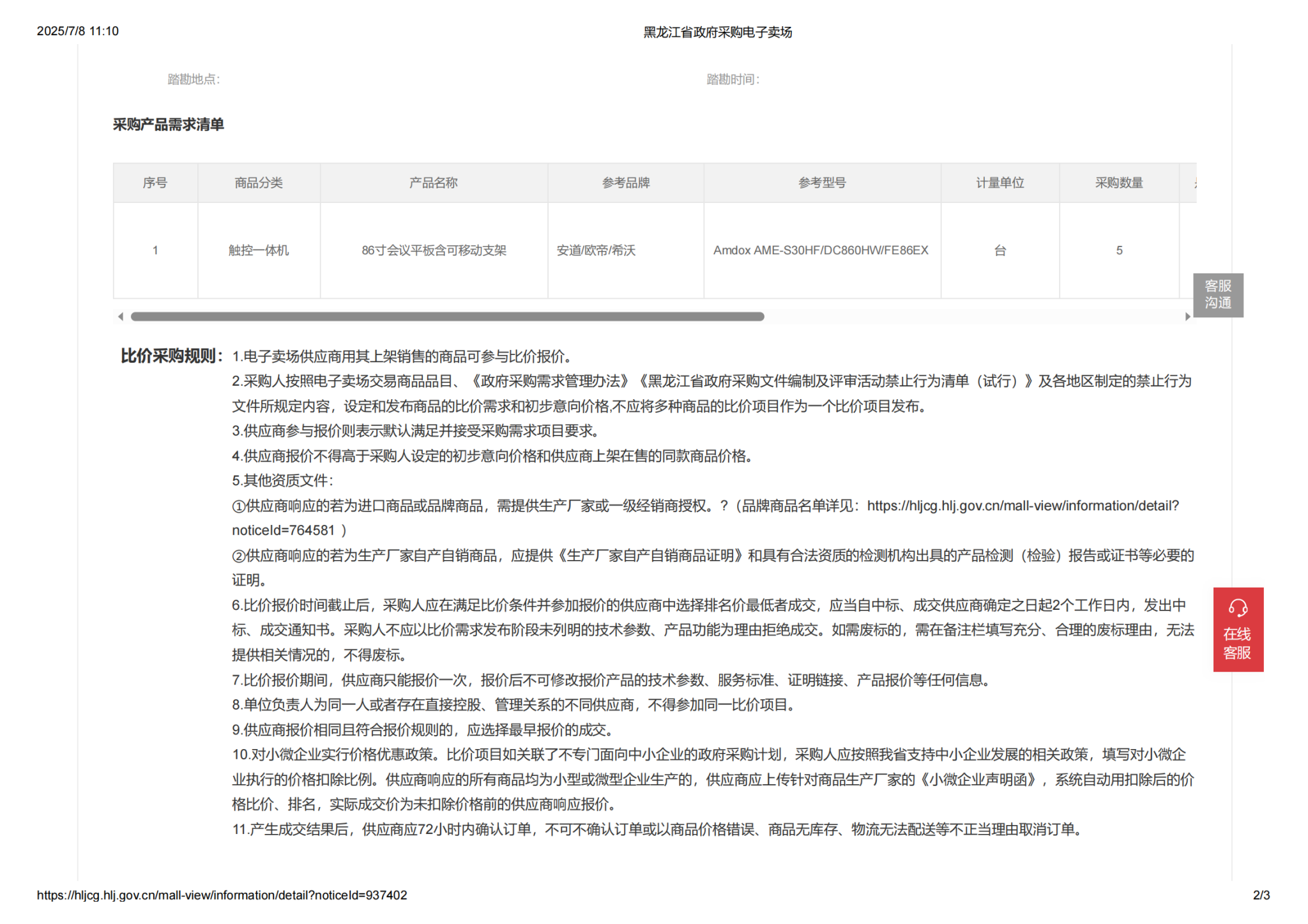Click the 商品分类 column header
This screenshot has width=1308, height=924.
click(259, 183)
